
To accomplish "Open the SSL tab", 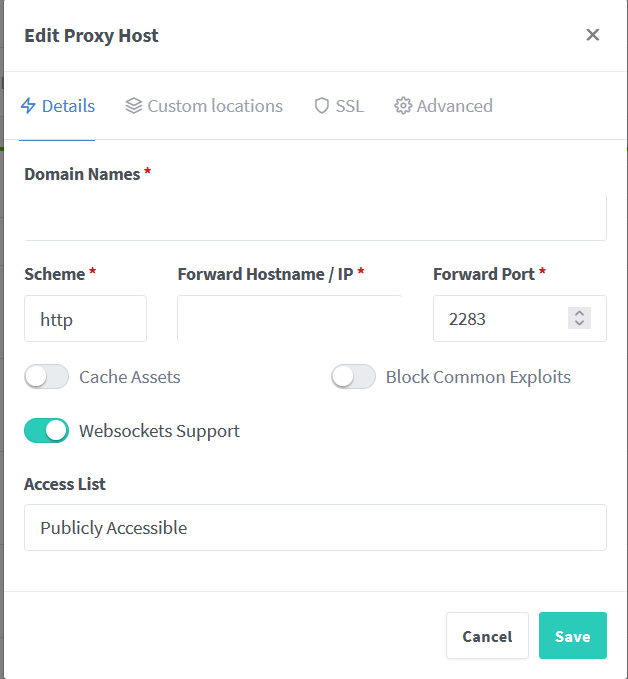I will pos(349,106).
